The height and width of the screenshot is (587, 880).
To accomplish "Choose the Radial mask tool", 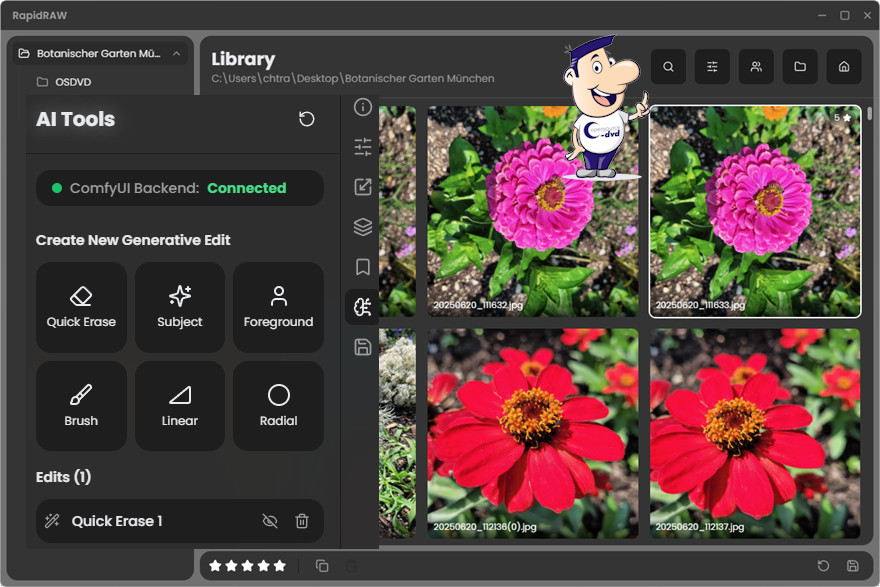I will click(x=278, y=406).
